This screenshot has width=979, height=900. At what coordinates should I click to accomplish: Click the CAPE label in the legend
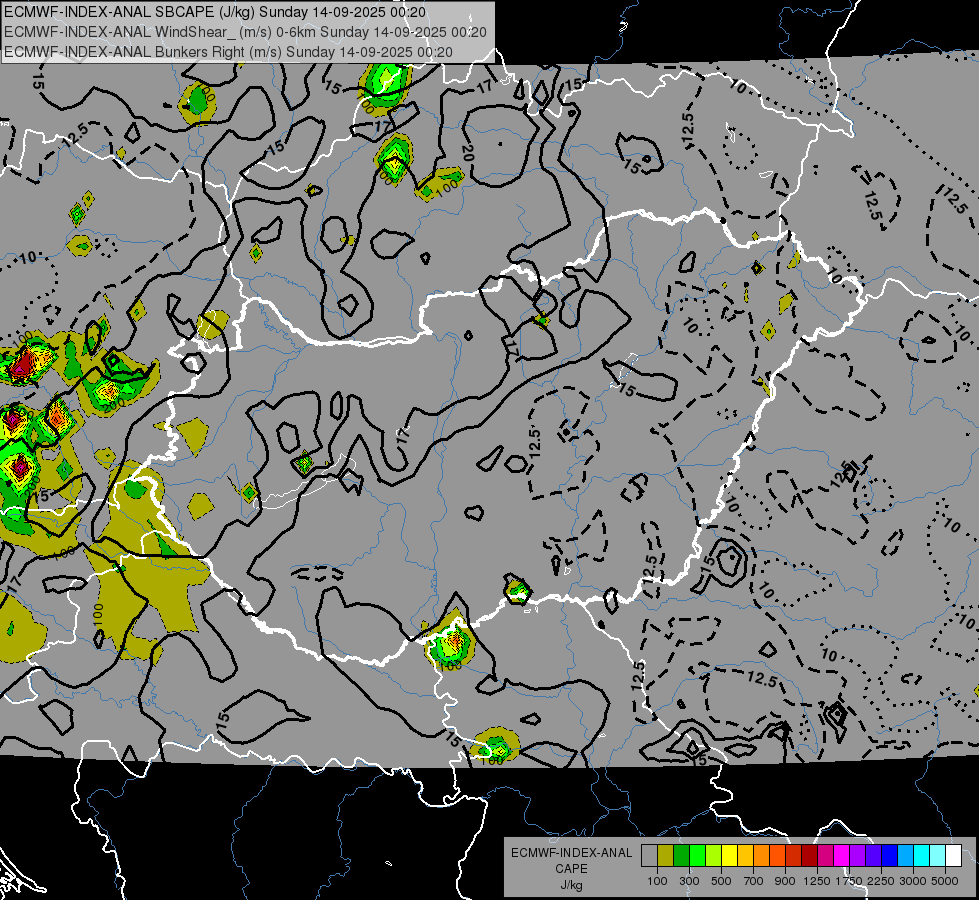[571, 869]
